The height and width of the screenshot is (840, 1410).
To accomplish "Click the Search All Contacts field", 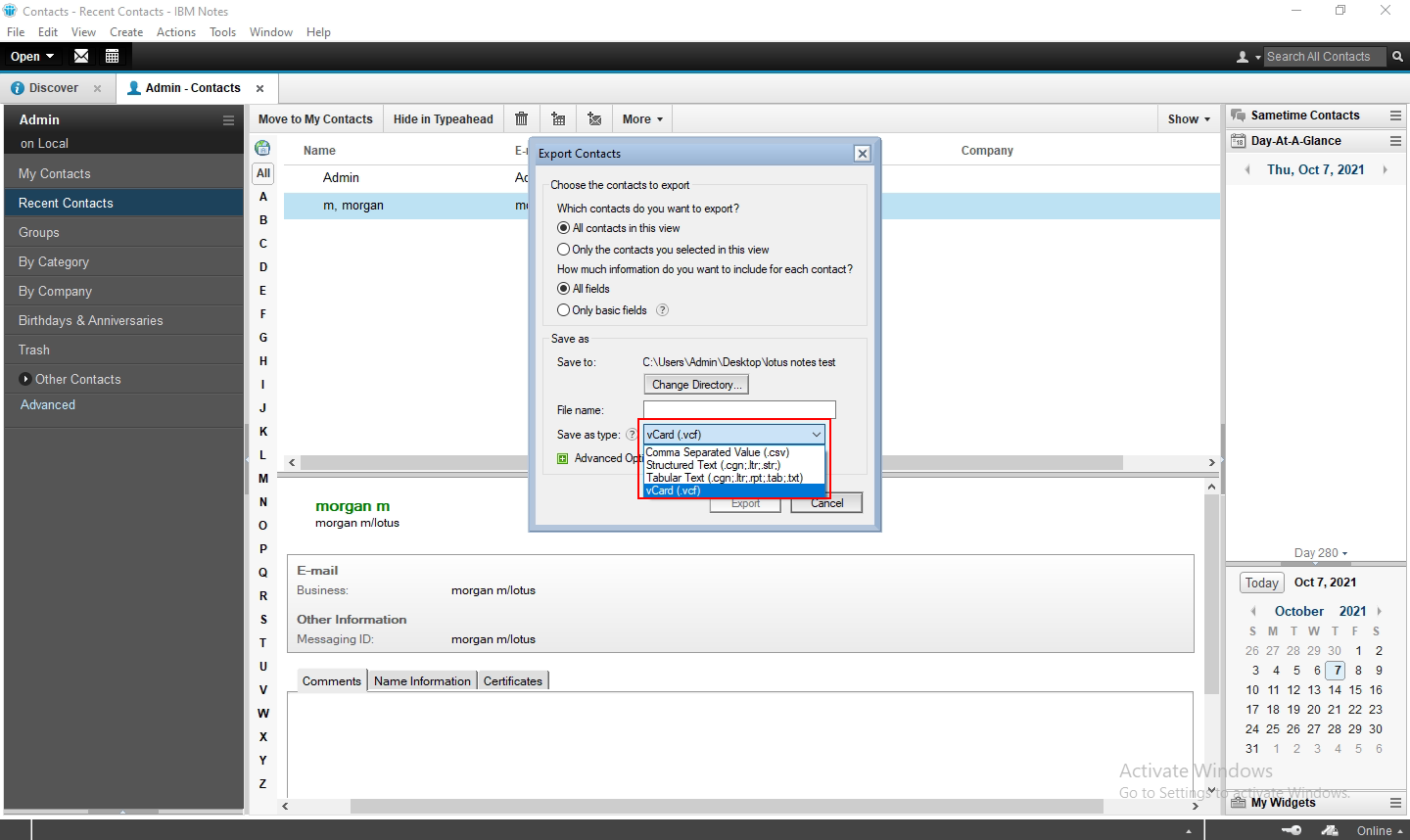I will (x=1324, y=57).
